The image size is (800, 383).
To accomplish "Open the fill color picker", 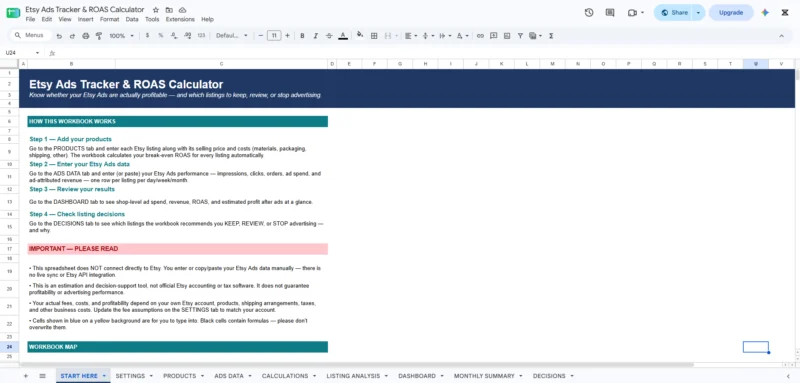I will (360, 35).
